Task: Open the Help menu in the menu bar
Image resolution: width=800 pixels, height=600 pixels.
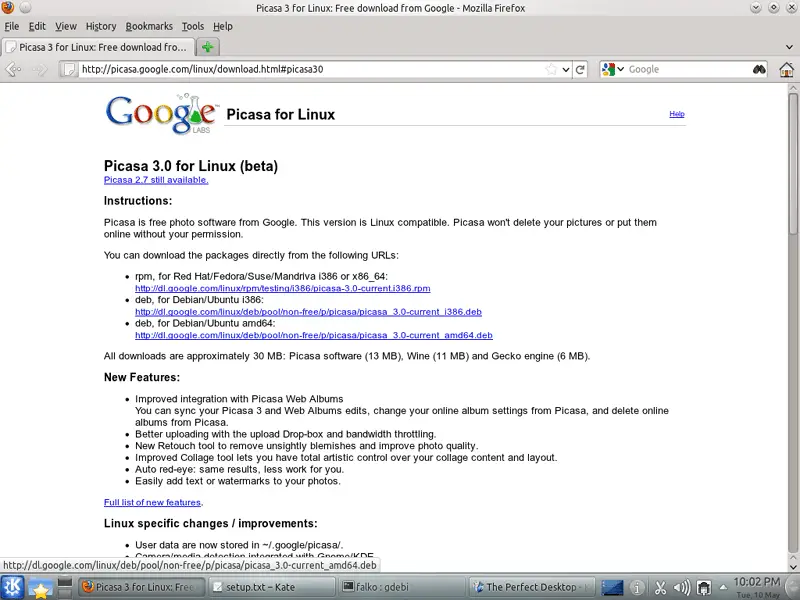Action: [x=223, y=27]
